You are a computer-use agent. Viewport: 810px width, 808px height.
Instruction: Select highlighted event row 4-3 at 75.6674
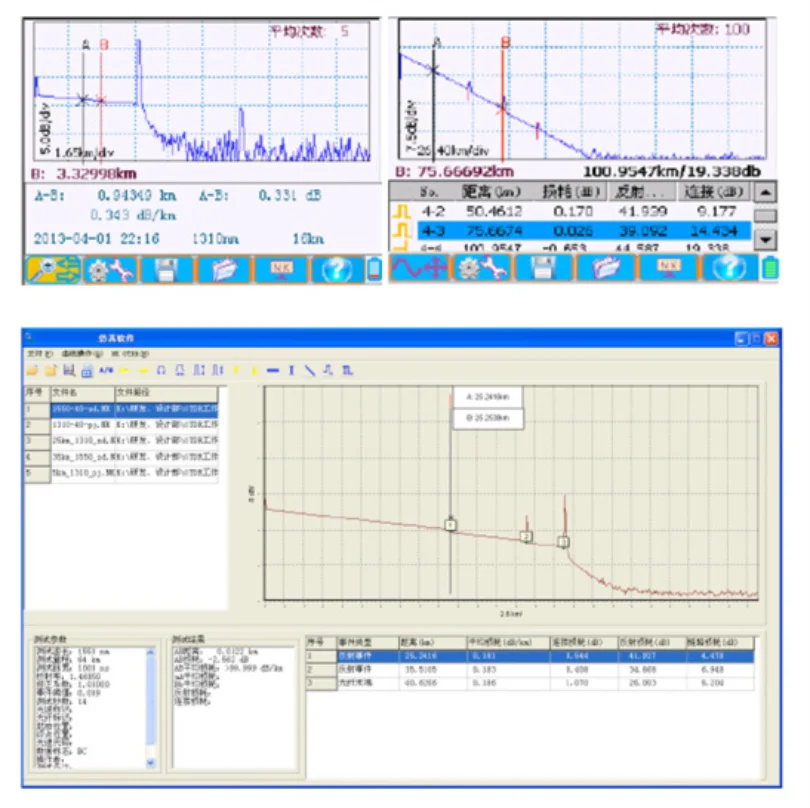pyautogui.click(x=571, y=230)
